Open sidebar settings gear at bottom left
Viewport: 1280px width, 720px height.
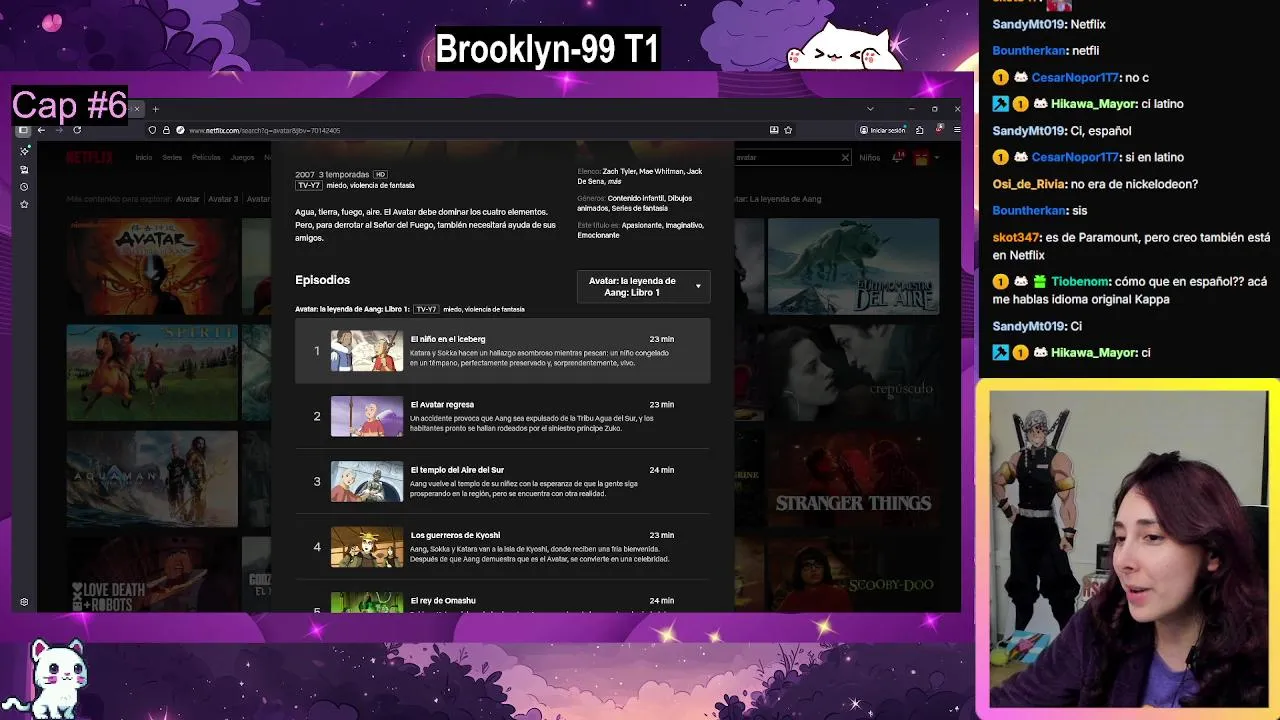click(24, 602)
